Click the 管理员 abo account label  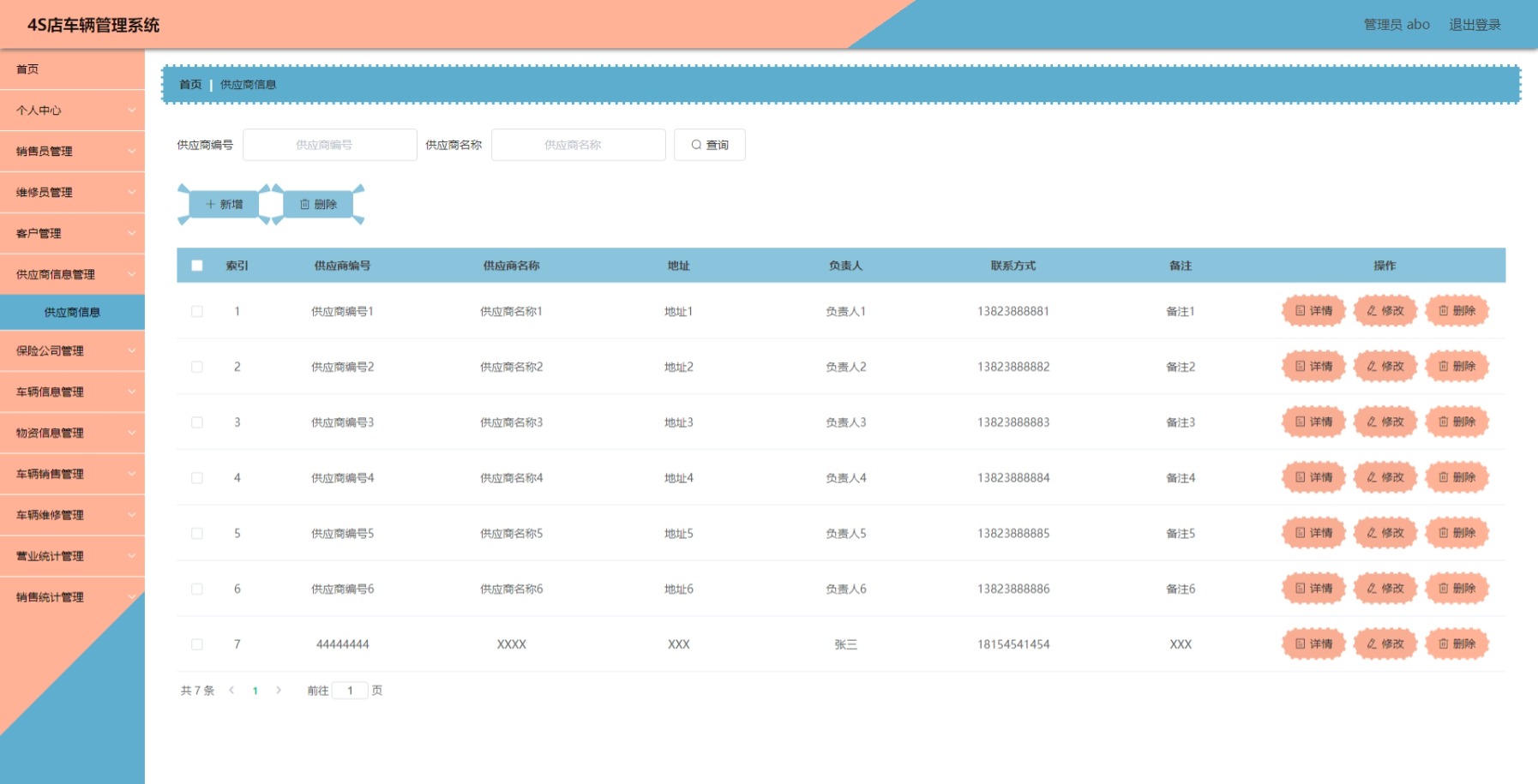pyautogui.click(x=1397, y=25)
